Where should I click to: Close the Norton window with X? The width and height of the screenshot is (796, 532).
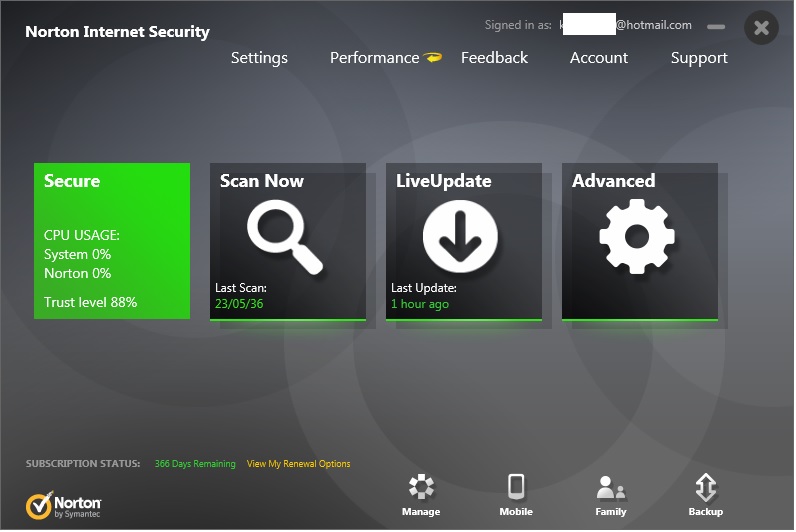(x=761, y=27)
